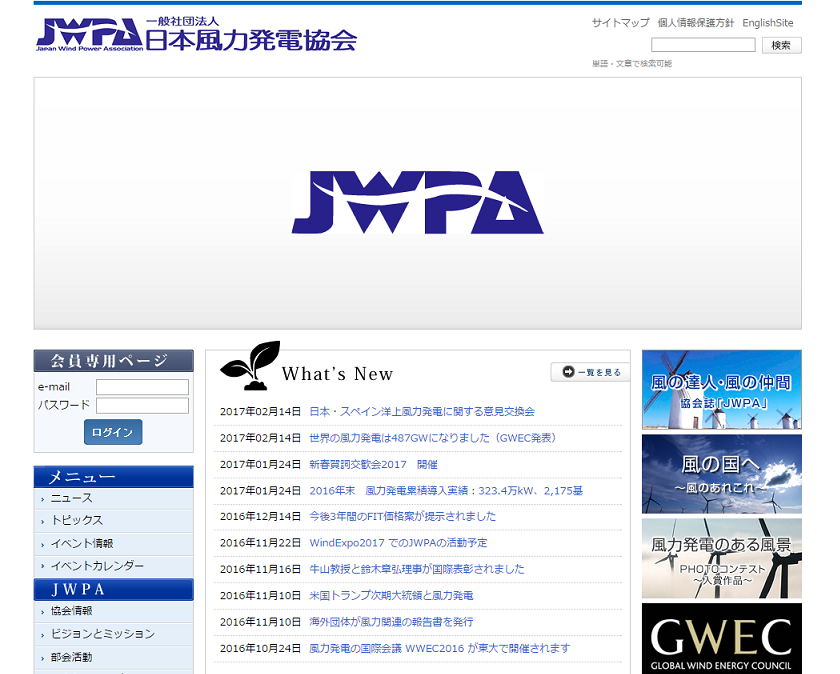Click the date 2016年10月24日
Screen dimensions: 840x674
point(260,648)
